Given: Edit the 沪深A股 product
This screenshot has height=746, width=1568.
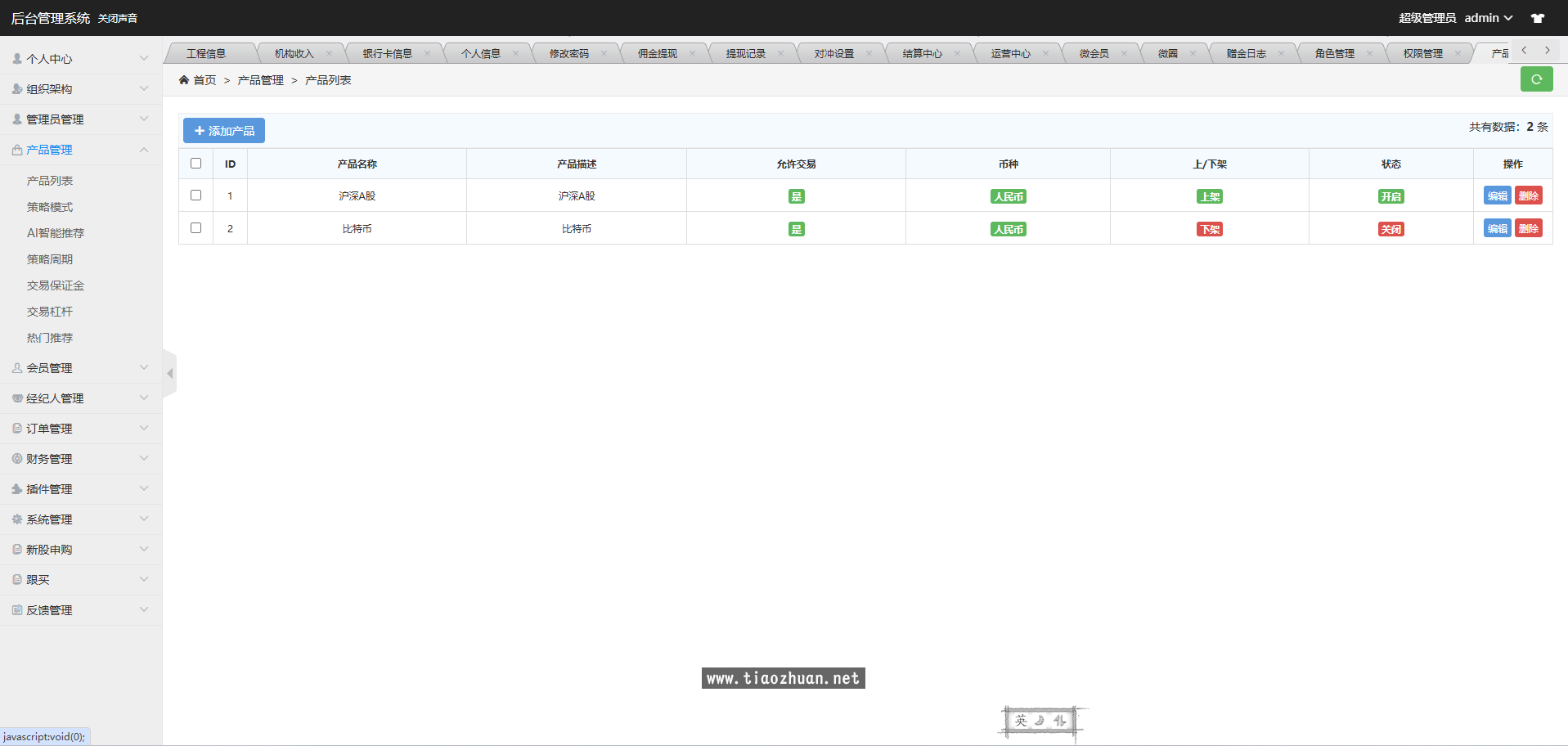Looking at the screenshot, I should (x=1498, y=195).
